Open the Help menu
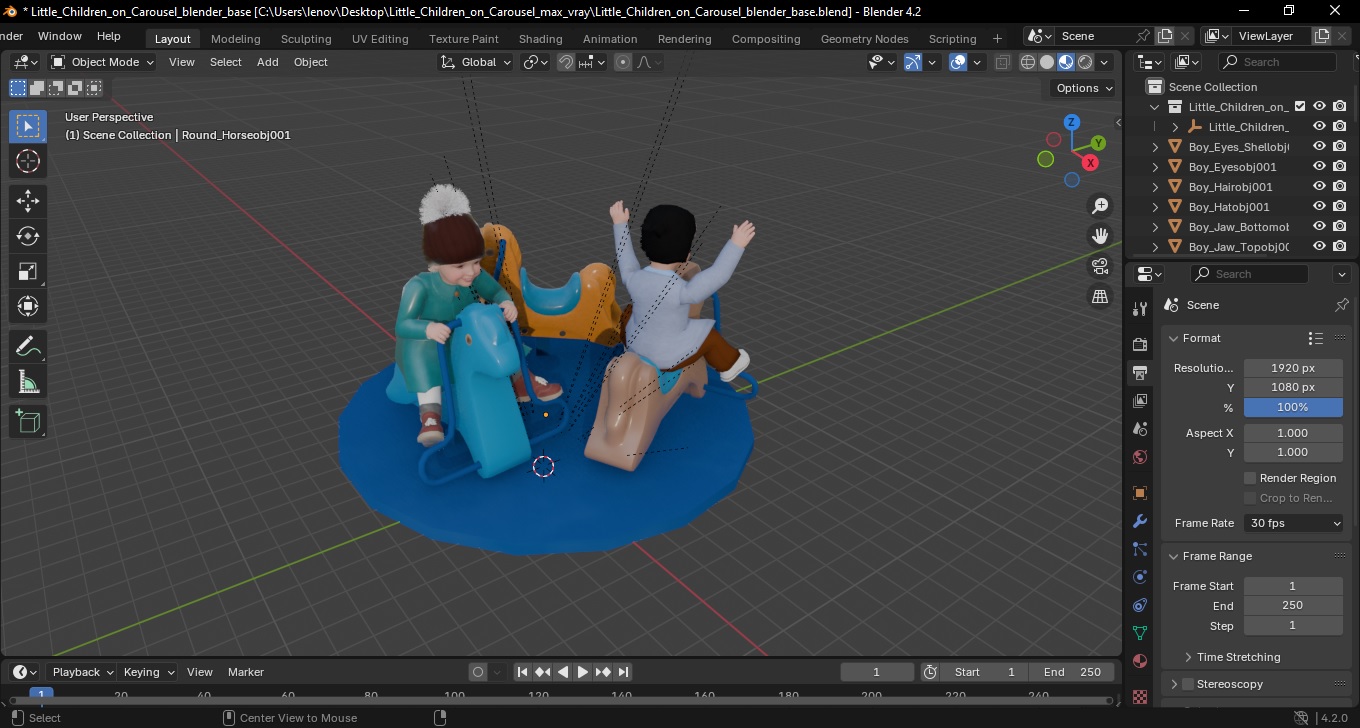Image resolution: width=1360 pixels, height=728 pixels. click(109, 36)
